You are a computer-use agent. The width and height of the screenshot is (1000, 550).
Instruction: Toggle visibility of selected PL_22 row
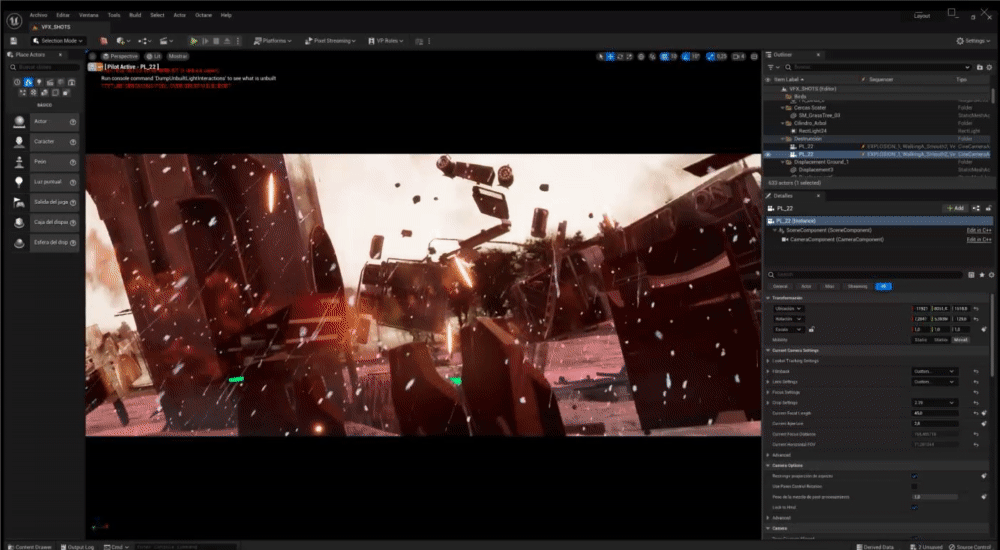[768, 154]
